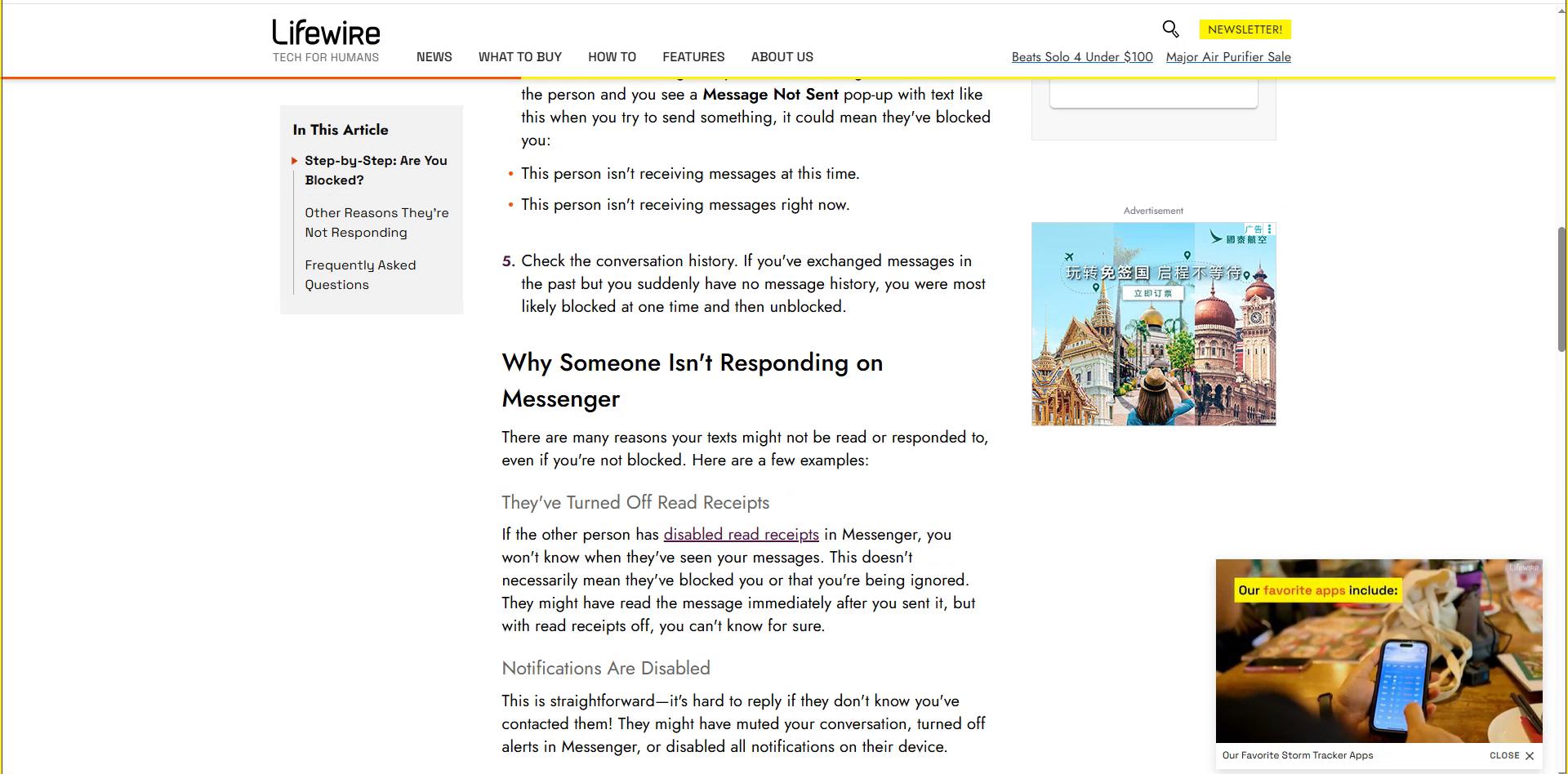Open the WHAT TO BUY menu
This screenshot has width=1568, height=774.
[519, 57]
